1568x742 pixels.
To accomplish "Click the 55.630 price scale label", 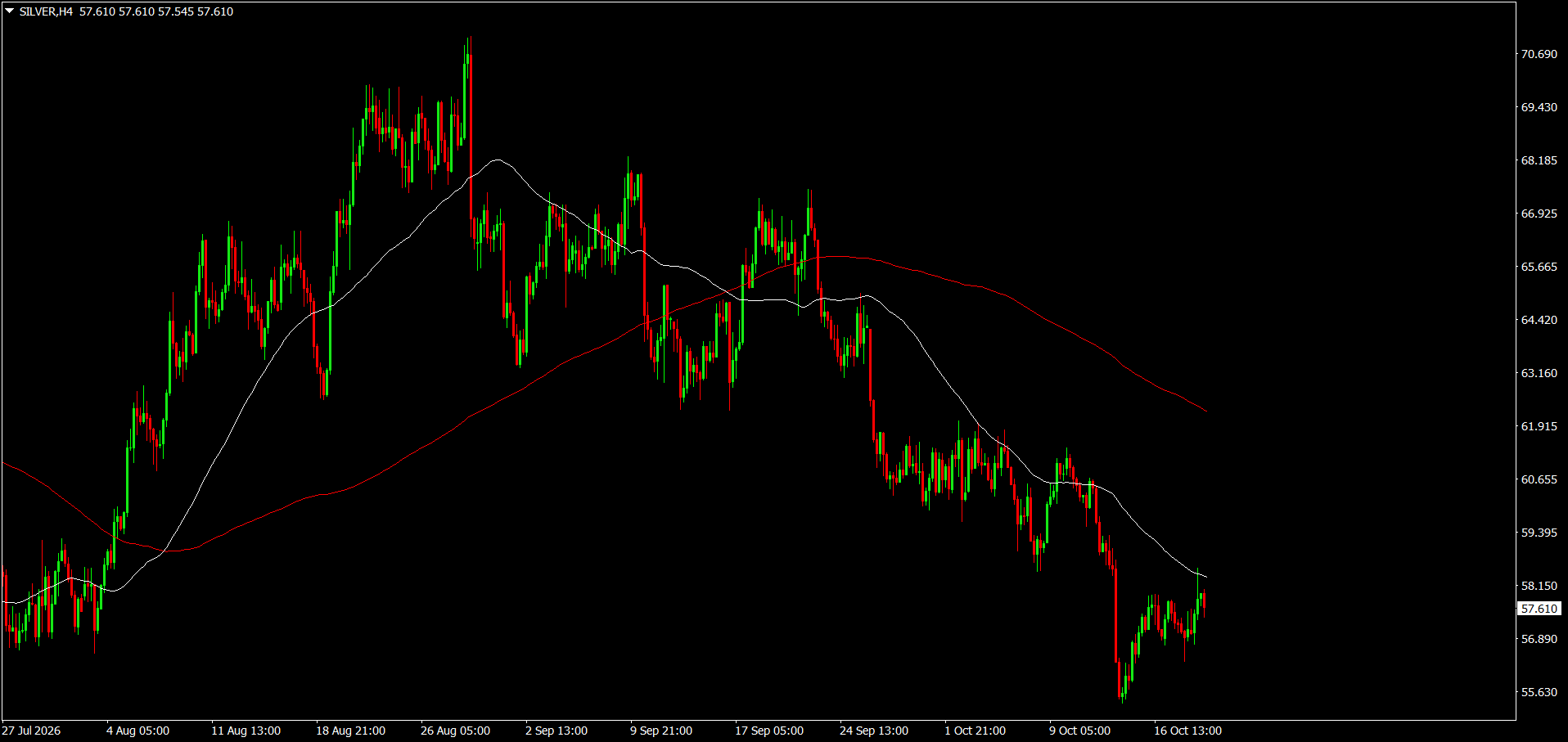I will [1539, 692].
